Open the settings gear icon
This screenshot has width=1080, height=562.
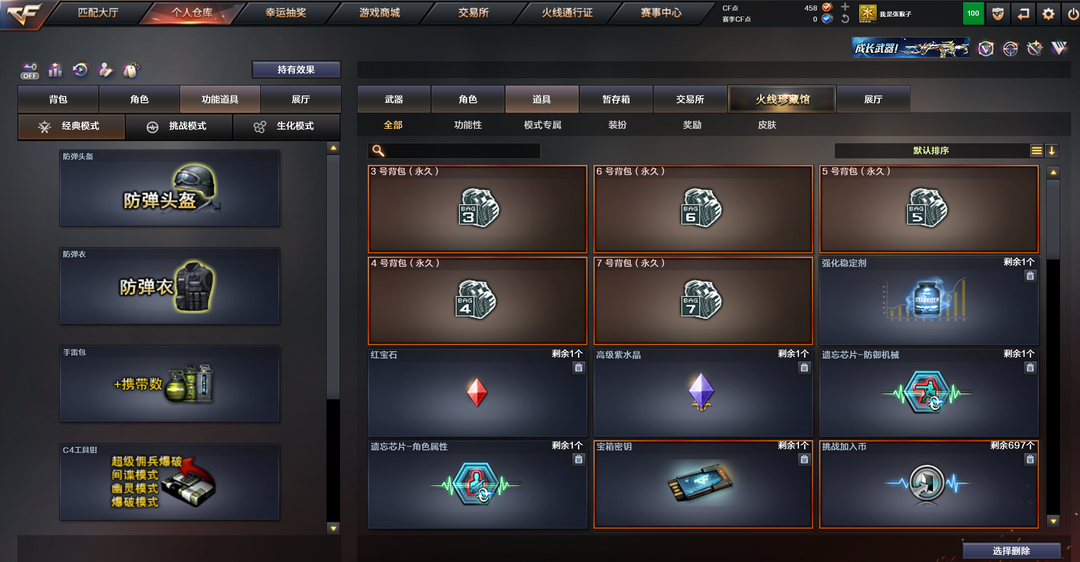1048,13
